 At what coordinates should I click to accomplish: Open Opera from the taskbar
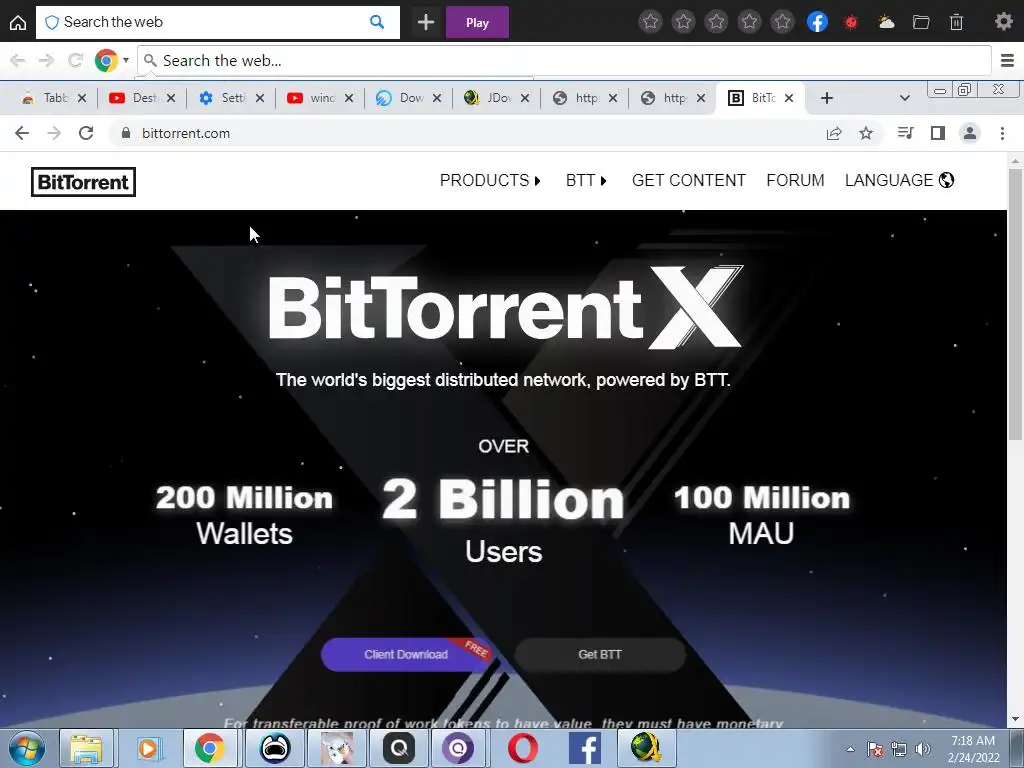click(523, 748)
